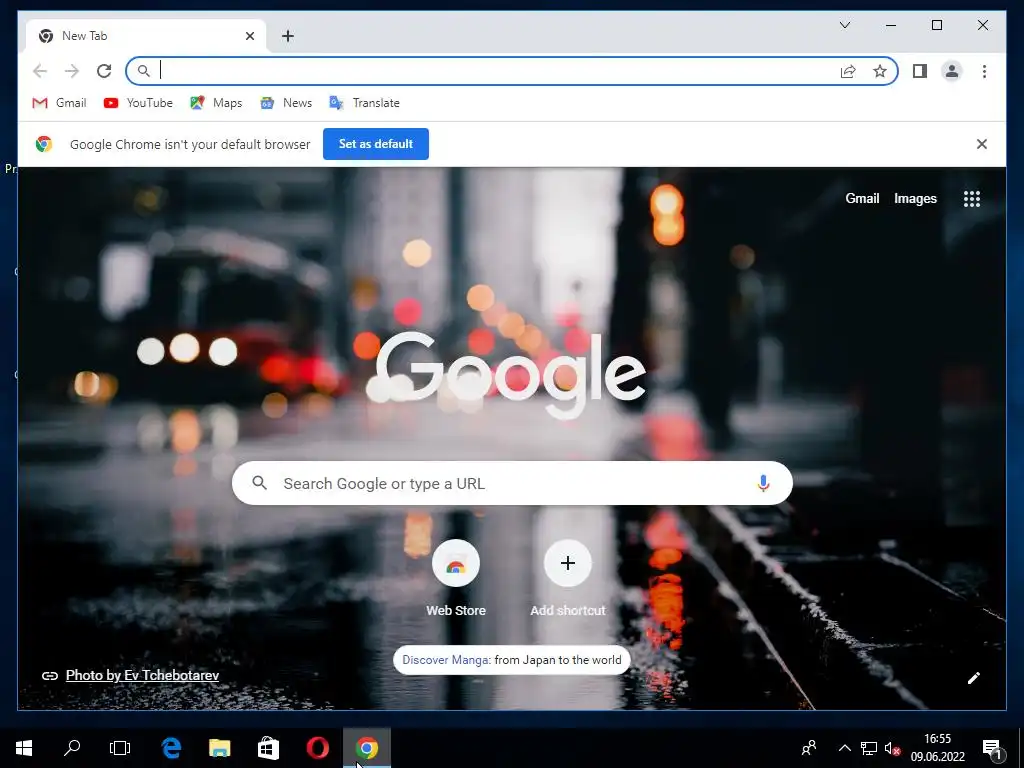Open the profile avatar menu
1024x768 pixels.
[x=952, y=71]
